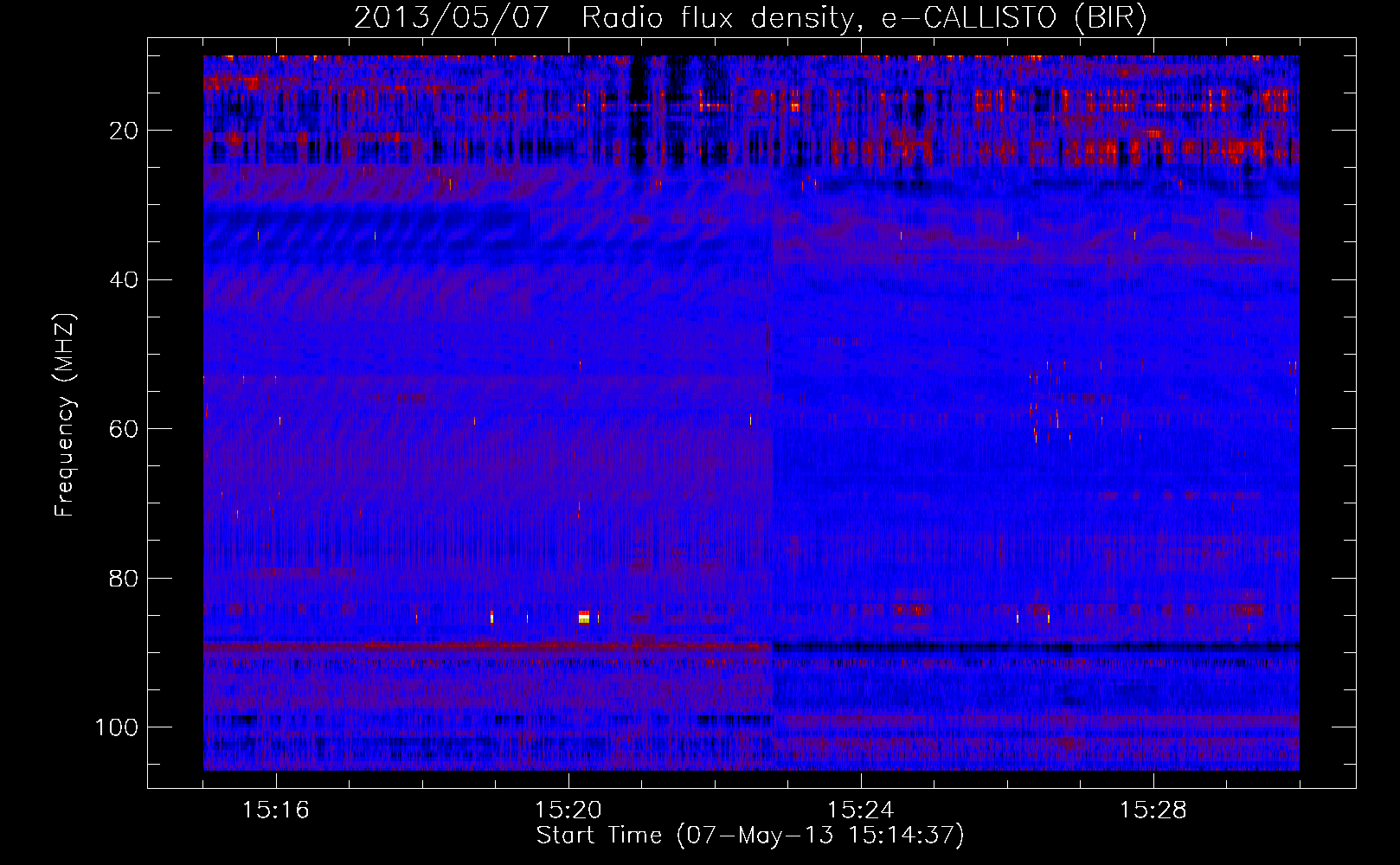Click the time tick label "15:28"

[1153, 811]
